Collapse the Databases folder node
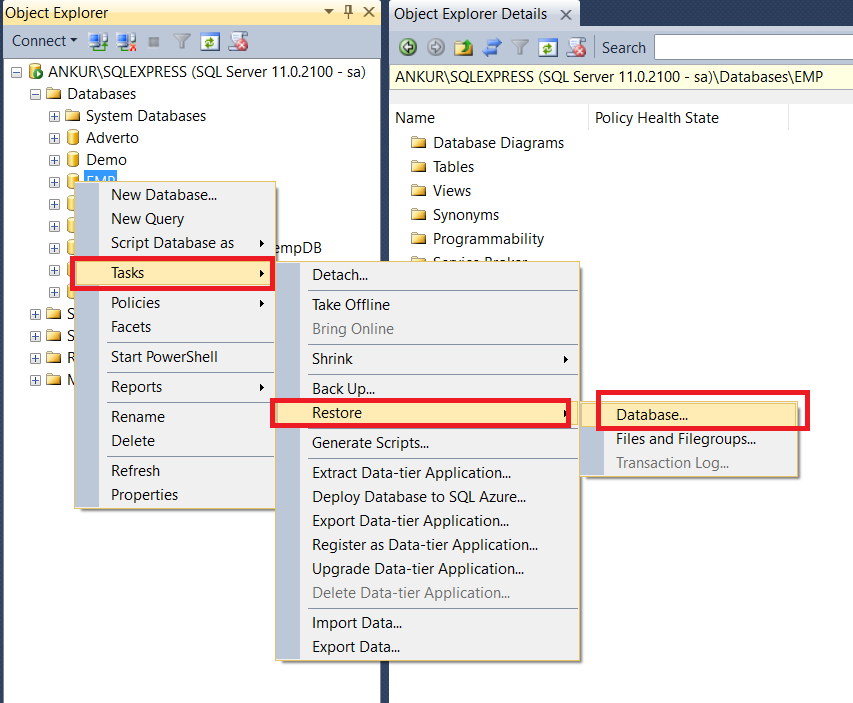The width and height of the screenshot is (853, 703). 35,94
